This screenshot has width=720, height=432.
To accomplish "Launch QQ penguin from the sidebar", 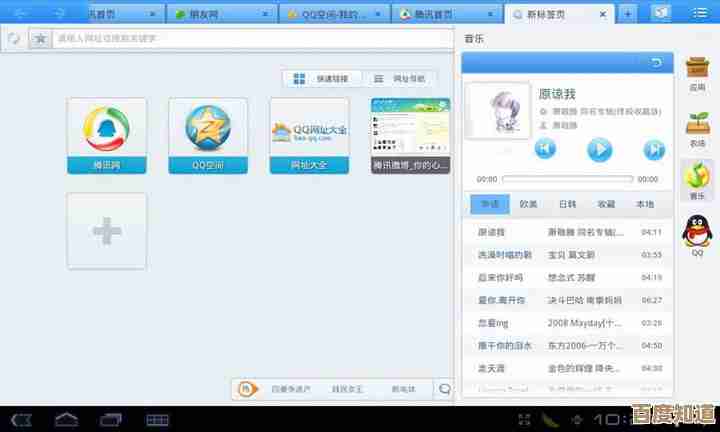I will (x=697, y=236).
